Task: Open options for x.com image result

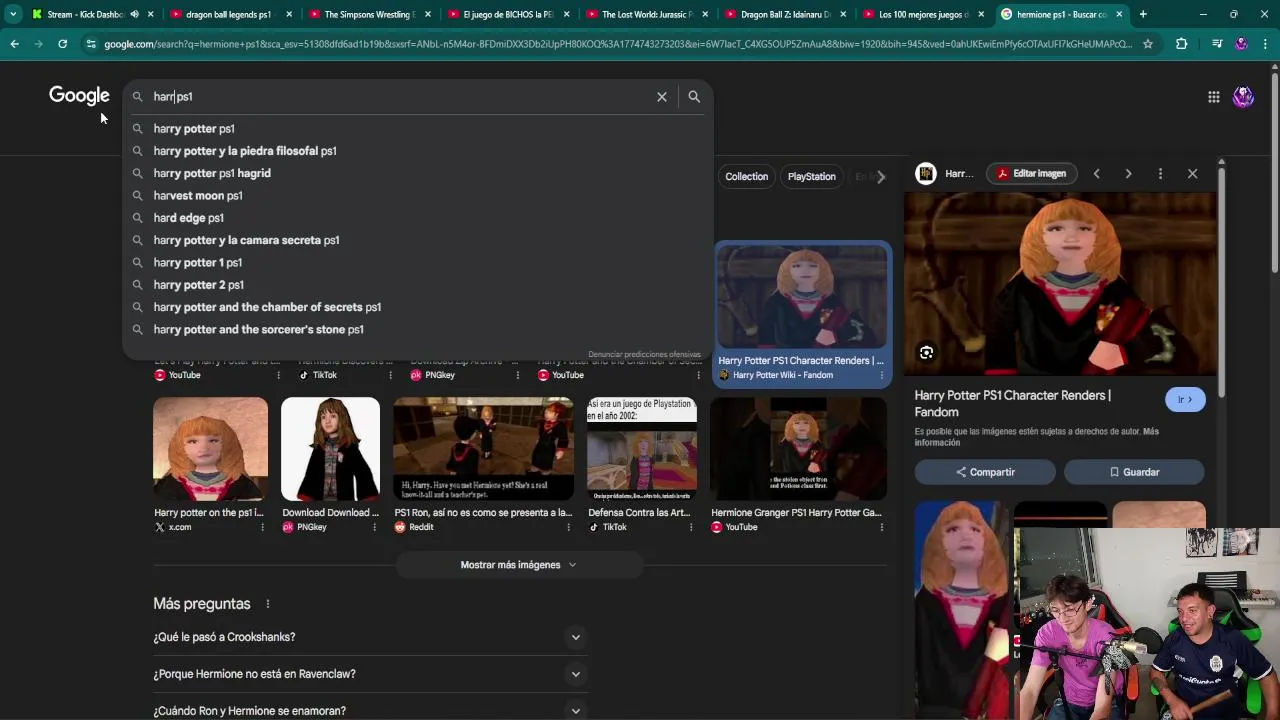Action: click(263, 527)
